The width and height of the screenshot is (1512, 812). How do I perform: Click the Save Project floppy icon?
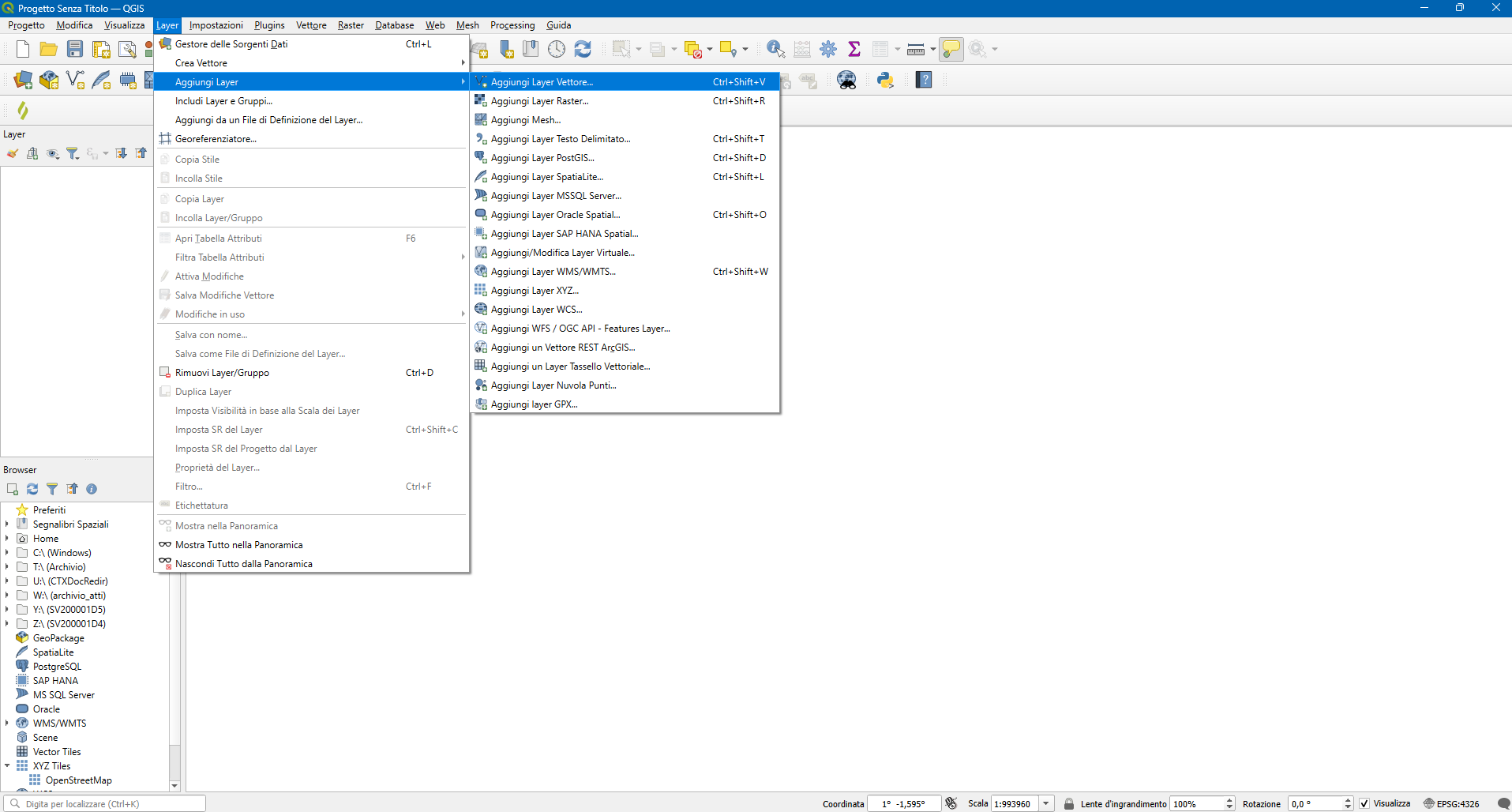point(75,49)
